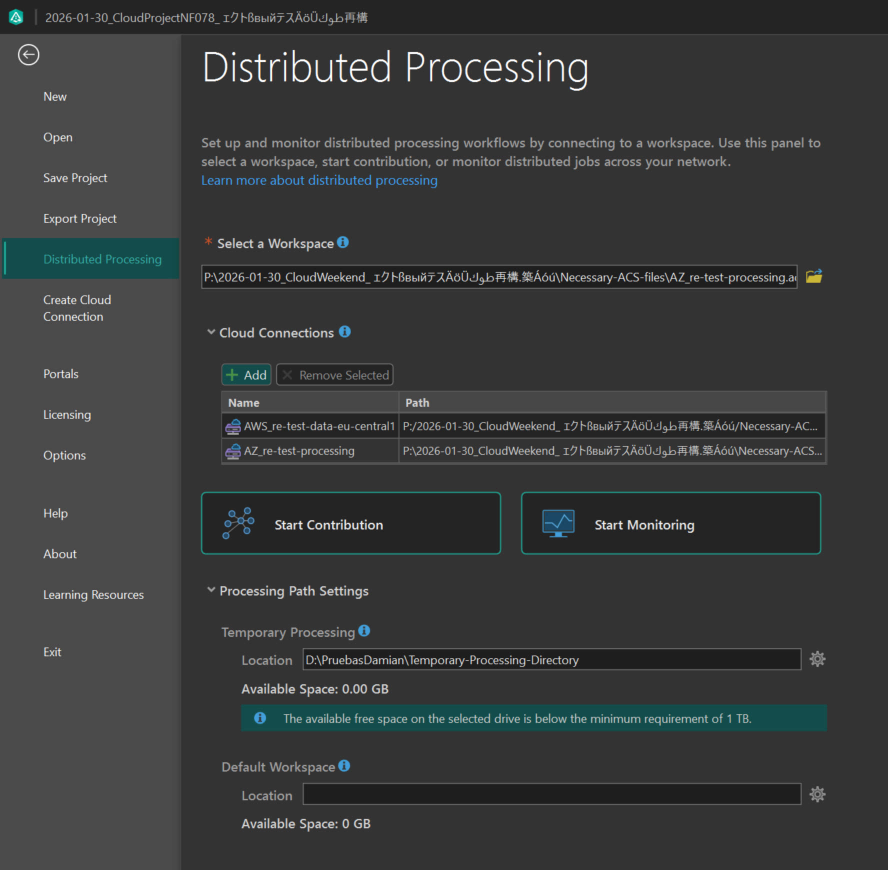Click the Start Monitoring monitor icon

point(558,523)
